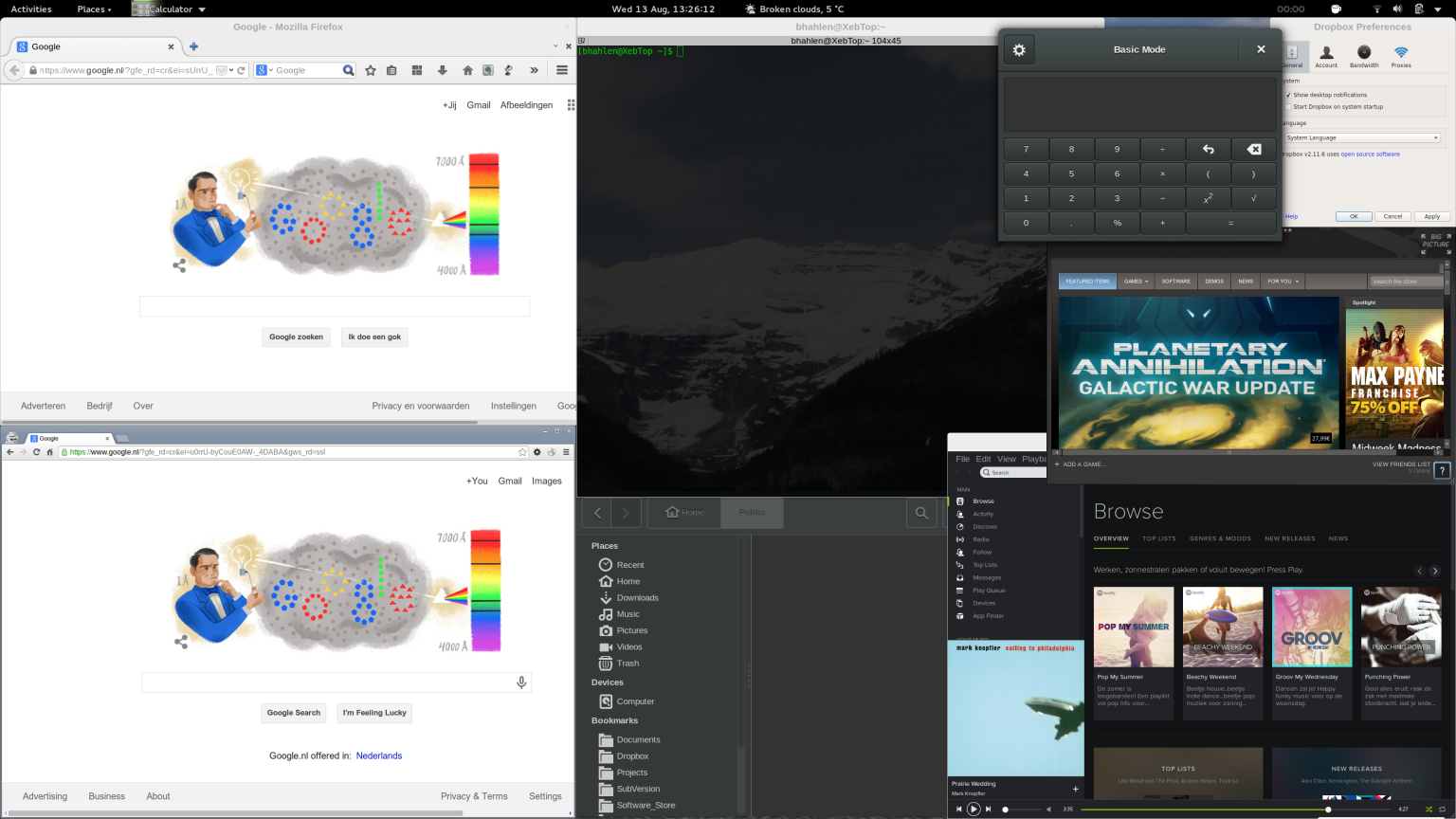The width and height of the screenshot is (1456, 819).
Task: Play the current Spotify track
Action: point(974,810)
